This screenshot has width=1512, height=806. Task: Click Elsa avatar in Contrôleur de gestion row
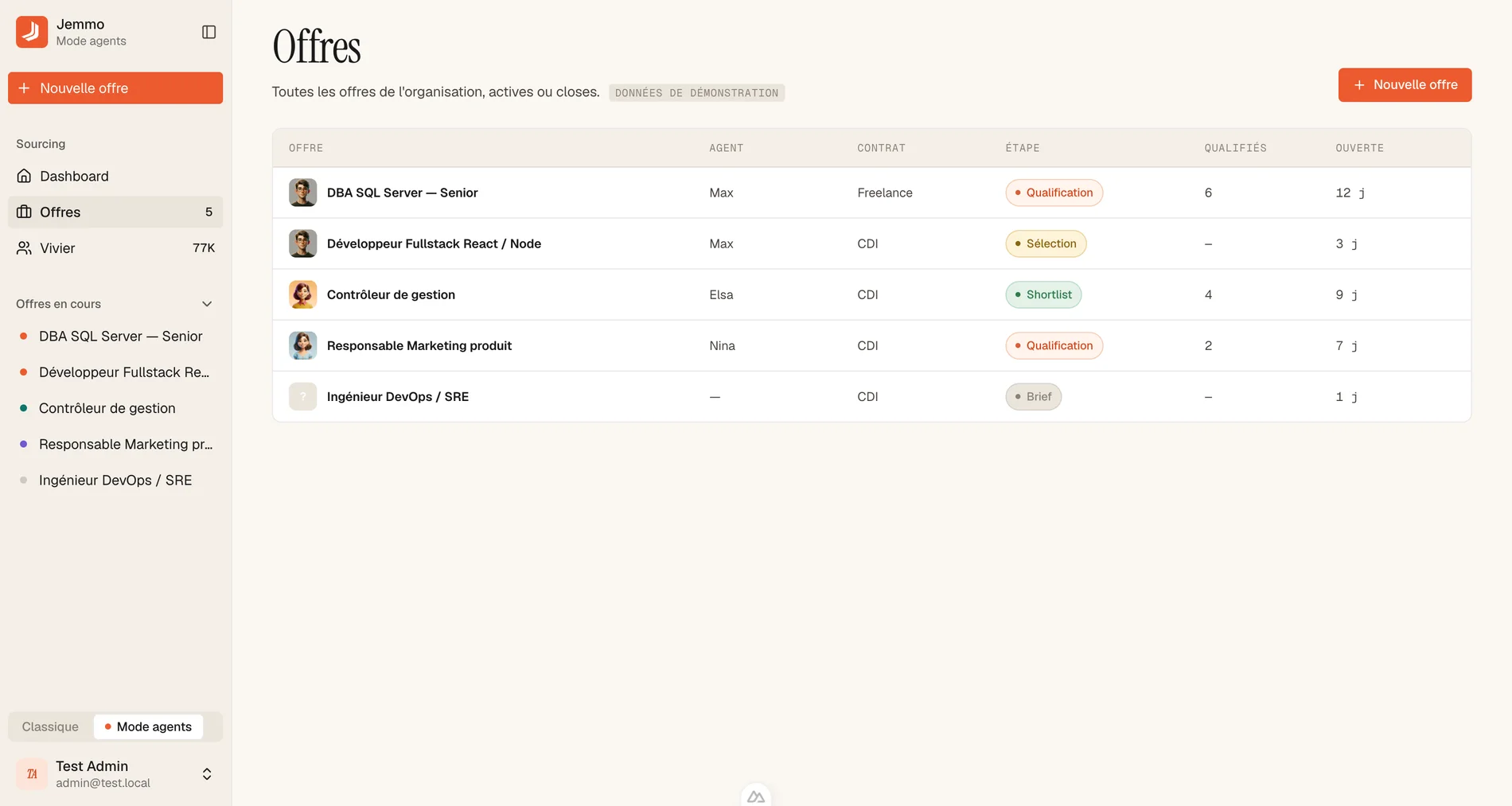[x=302, y=294]
